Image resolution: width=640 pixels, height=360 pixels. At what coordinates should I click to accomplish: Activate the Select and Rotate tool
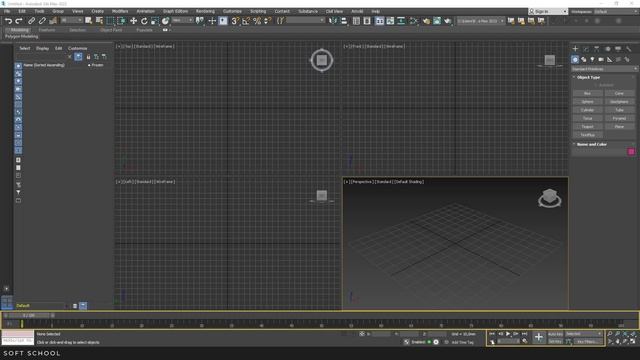pyautogui.click(x=144, y=21)
